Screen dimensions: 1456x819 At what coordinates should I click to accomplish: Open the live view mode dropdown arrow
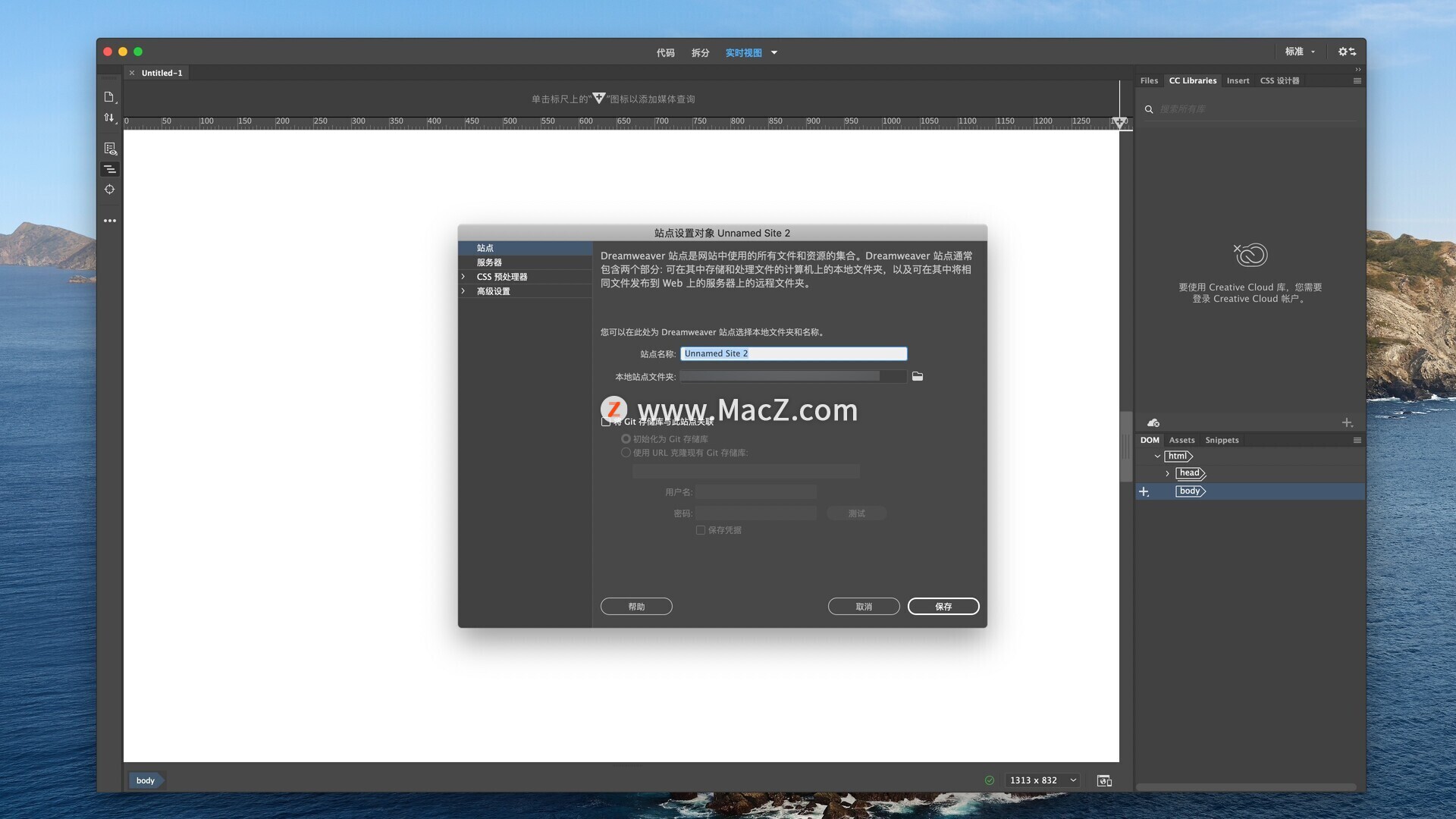tap(774, 52)
